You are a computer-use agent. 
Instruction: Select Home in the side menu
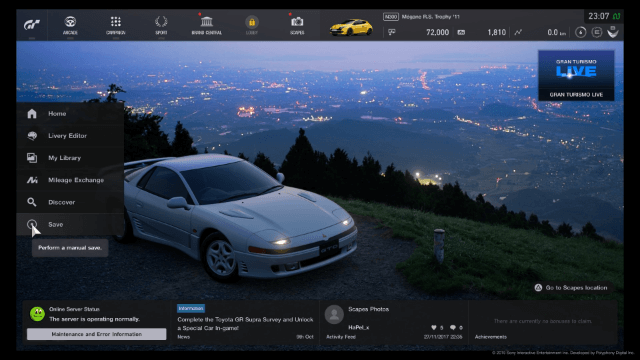(70, 113)
